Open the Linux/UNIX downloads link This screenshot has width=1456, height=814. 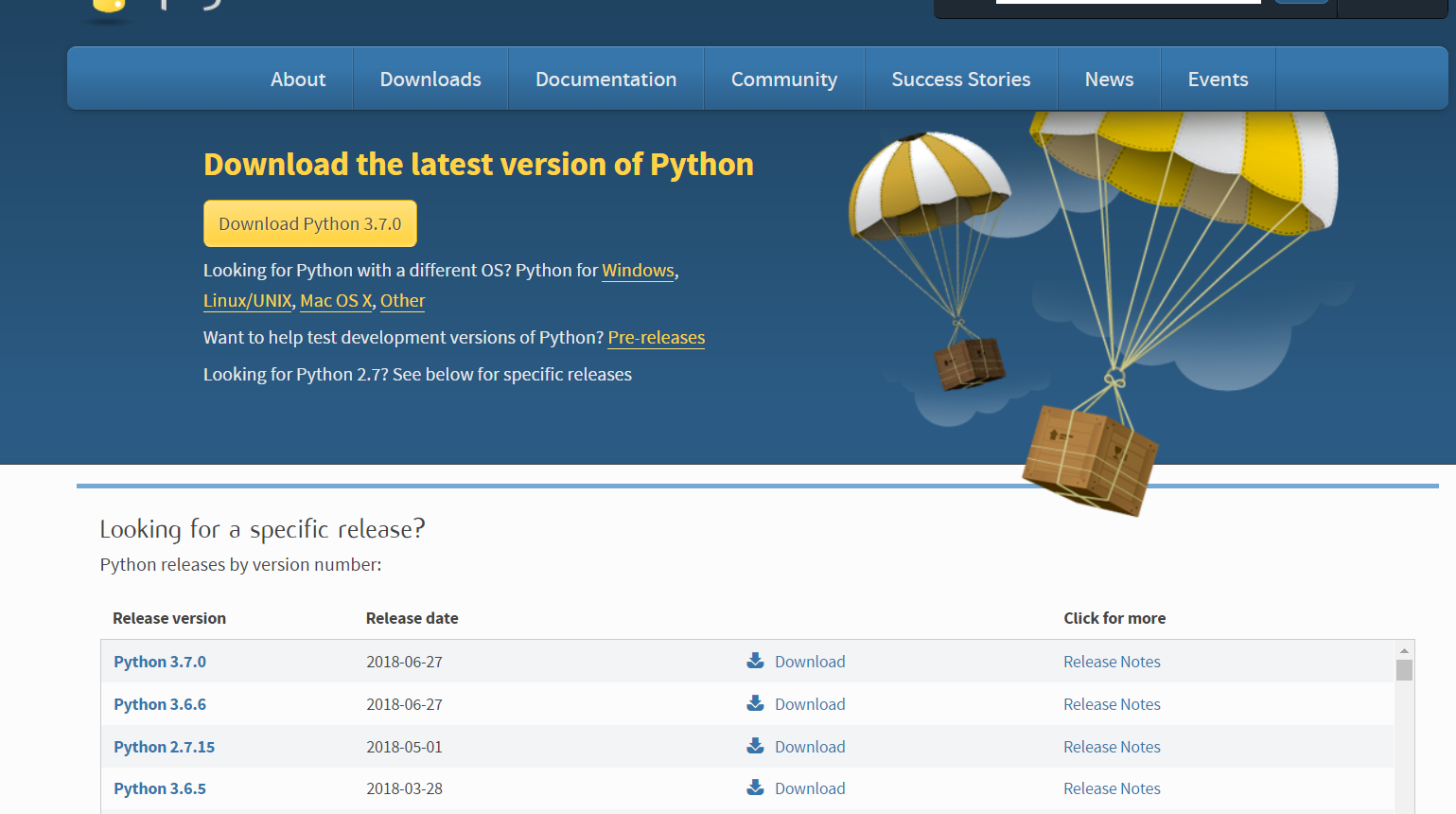pyautogui.click(x=247, y=301)
